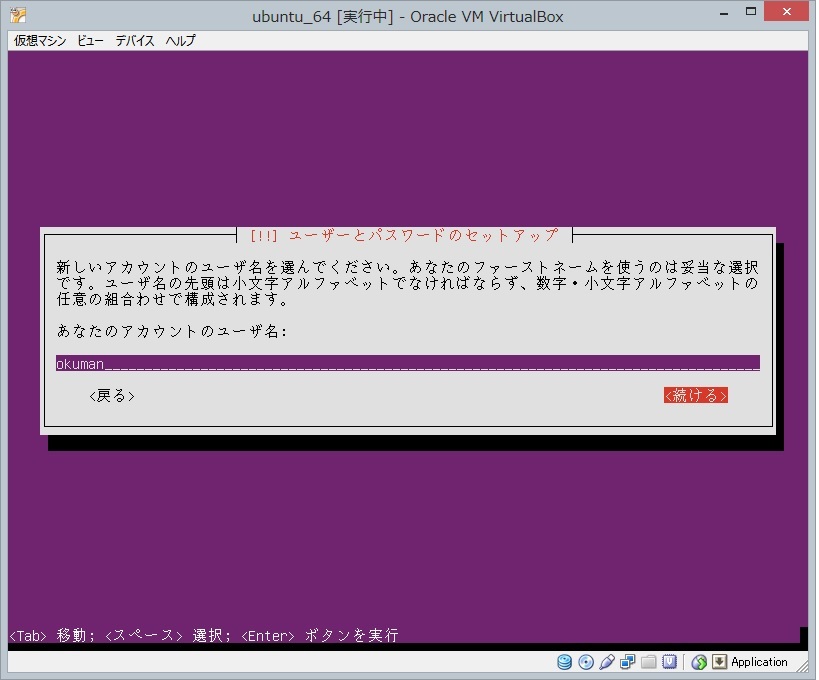
Task: Open the ビュー menu
Action: tap(90, 40)
